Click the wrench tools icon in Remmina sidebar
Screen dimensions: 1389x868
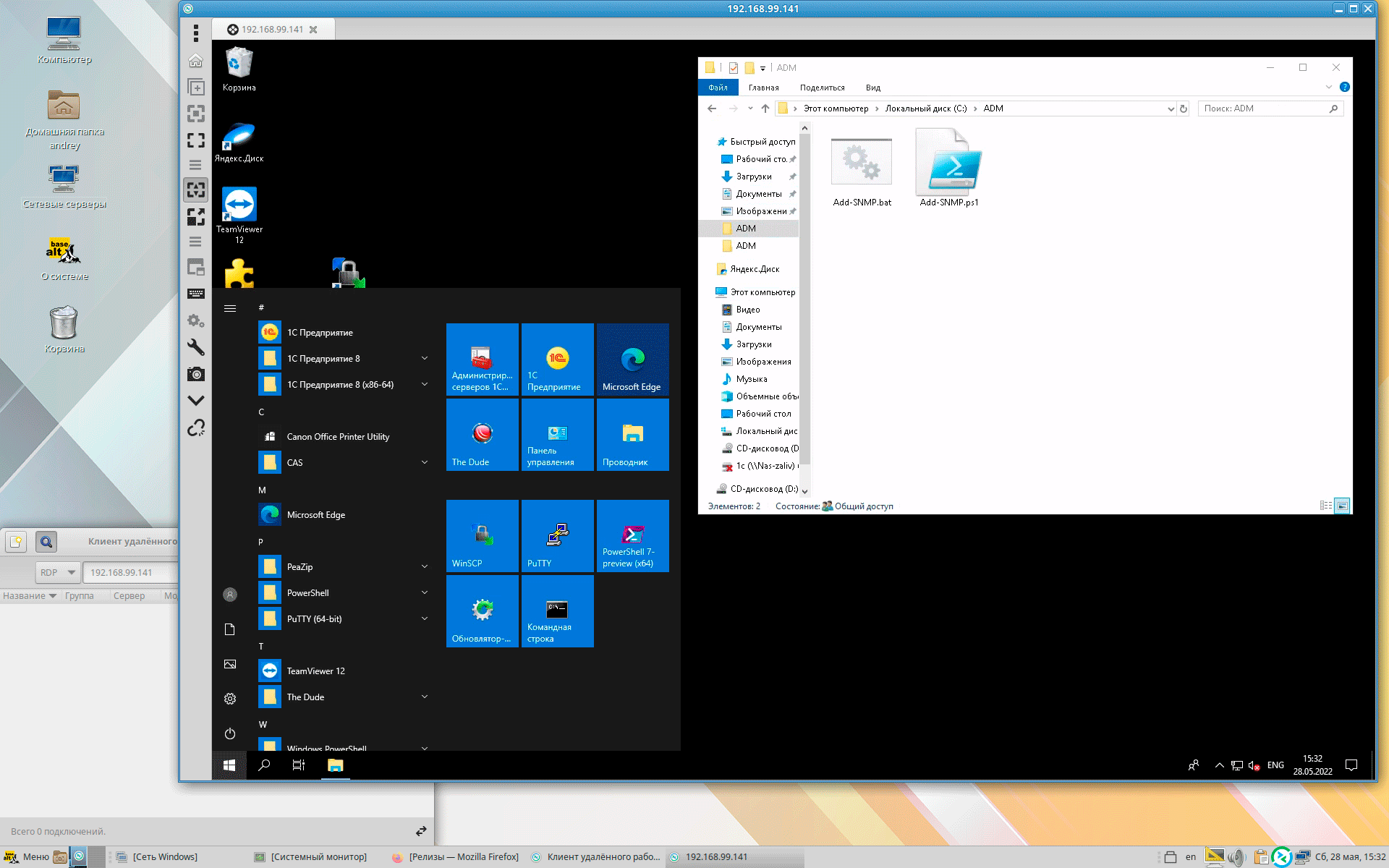196,347
